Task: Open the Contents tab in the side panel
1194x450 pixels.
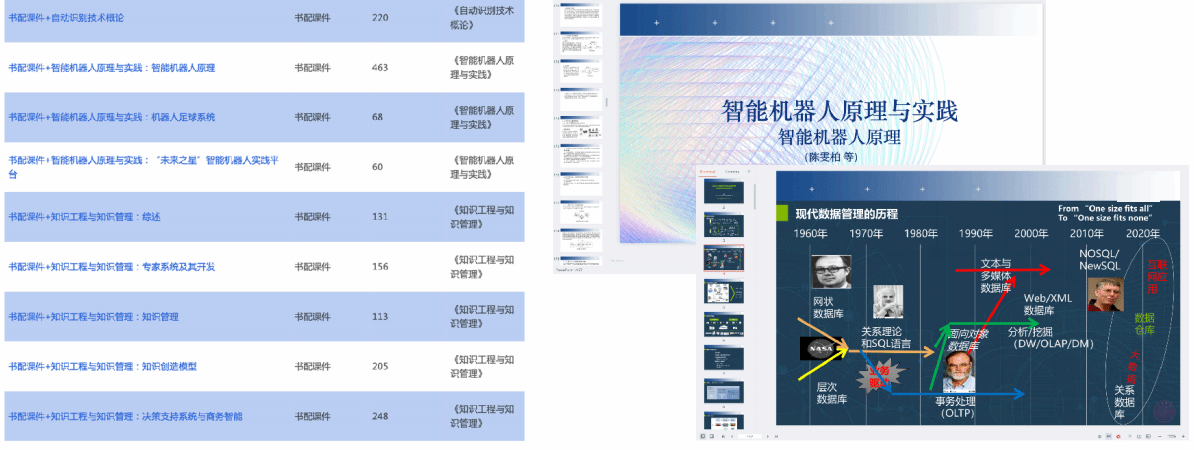Action: (x=731, y=172)
